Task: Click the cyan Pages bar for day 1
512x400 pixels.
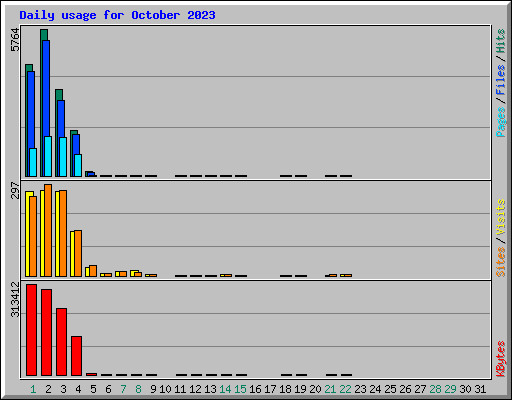Action: point(33,162)
